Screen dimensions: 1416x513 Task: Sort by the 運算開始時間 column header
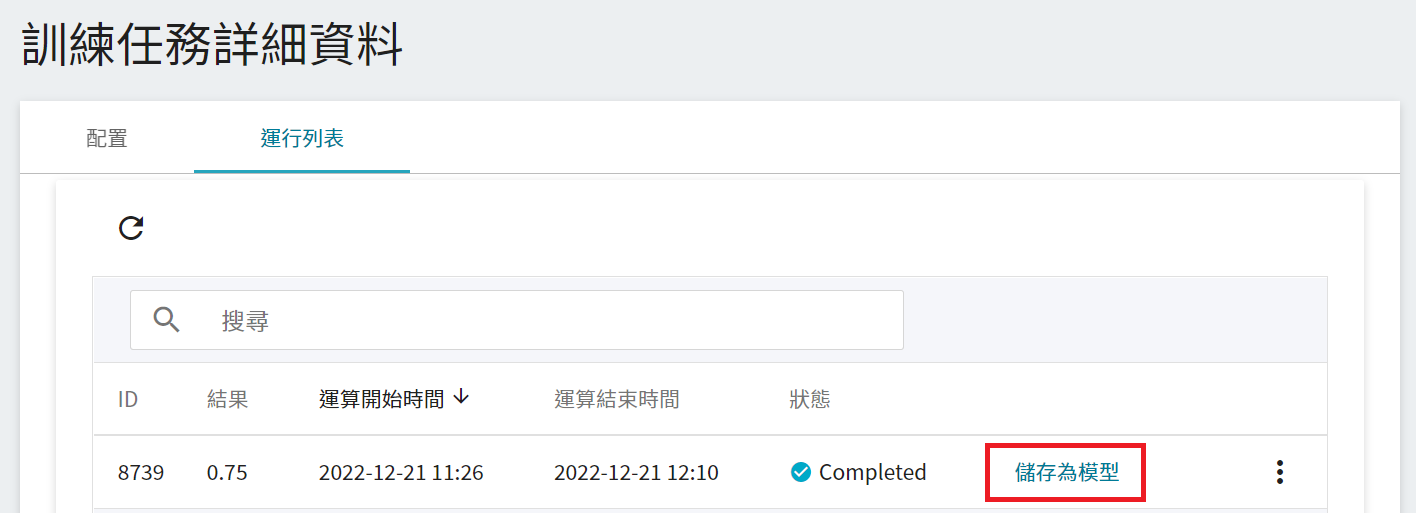click(381, 399)
